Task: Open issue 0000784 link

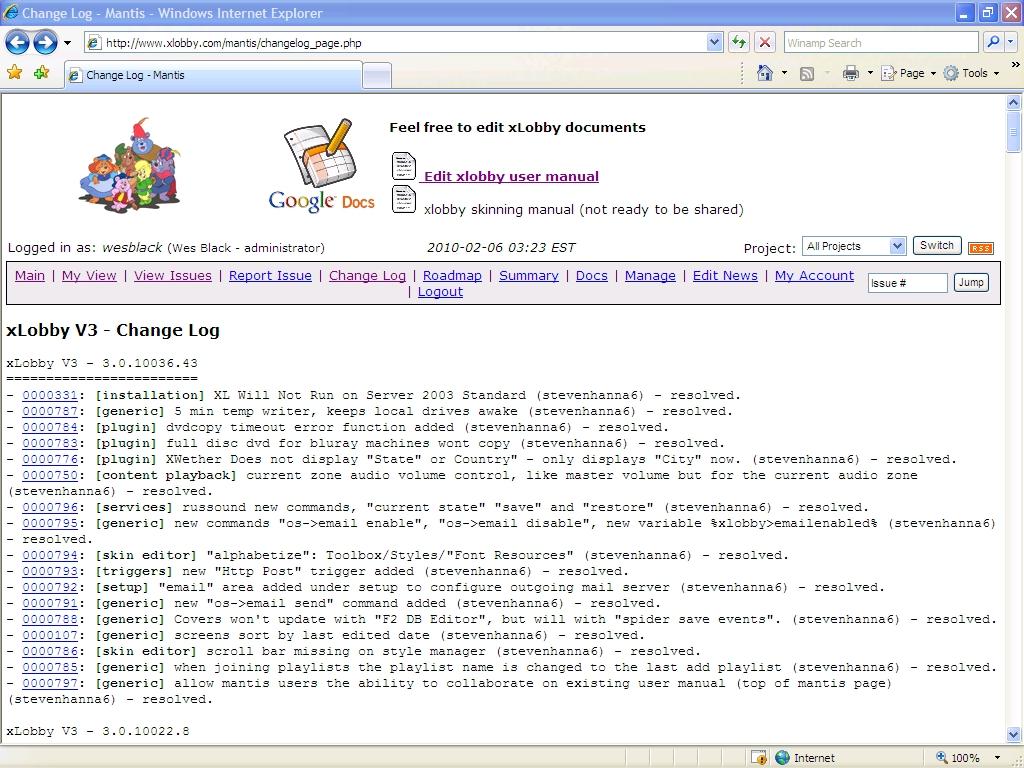Action: coord(50,427)
